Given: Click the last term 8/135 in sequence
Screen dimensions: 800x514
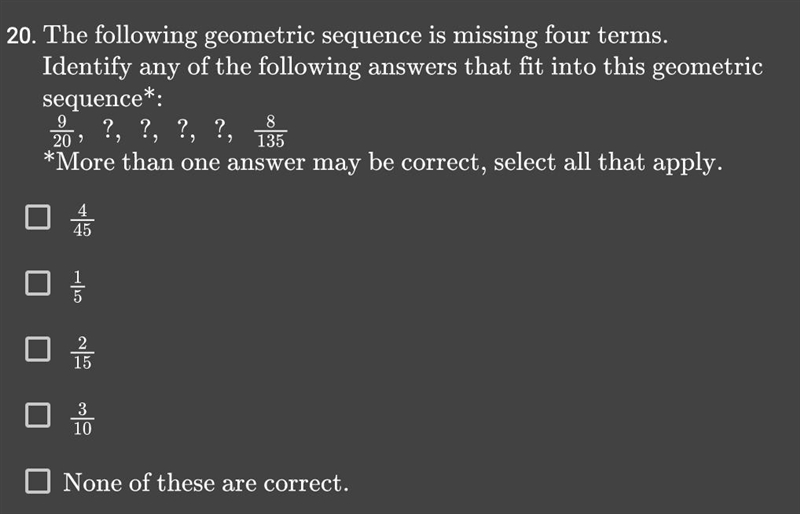Looking at the screenshot, I should click(x=270, y=131).
